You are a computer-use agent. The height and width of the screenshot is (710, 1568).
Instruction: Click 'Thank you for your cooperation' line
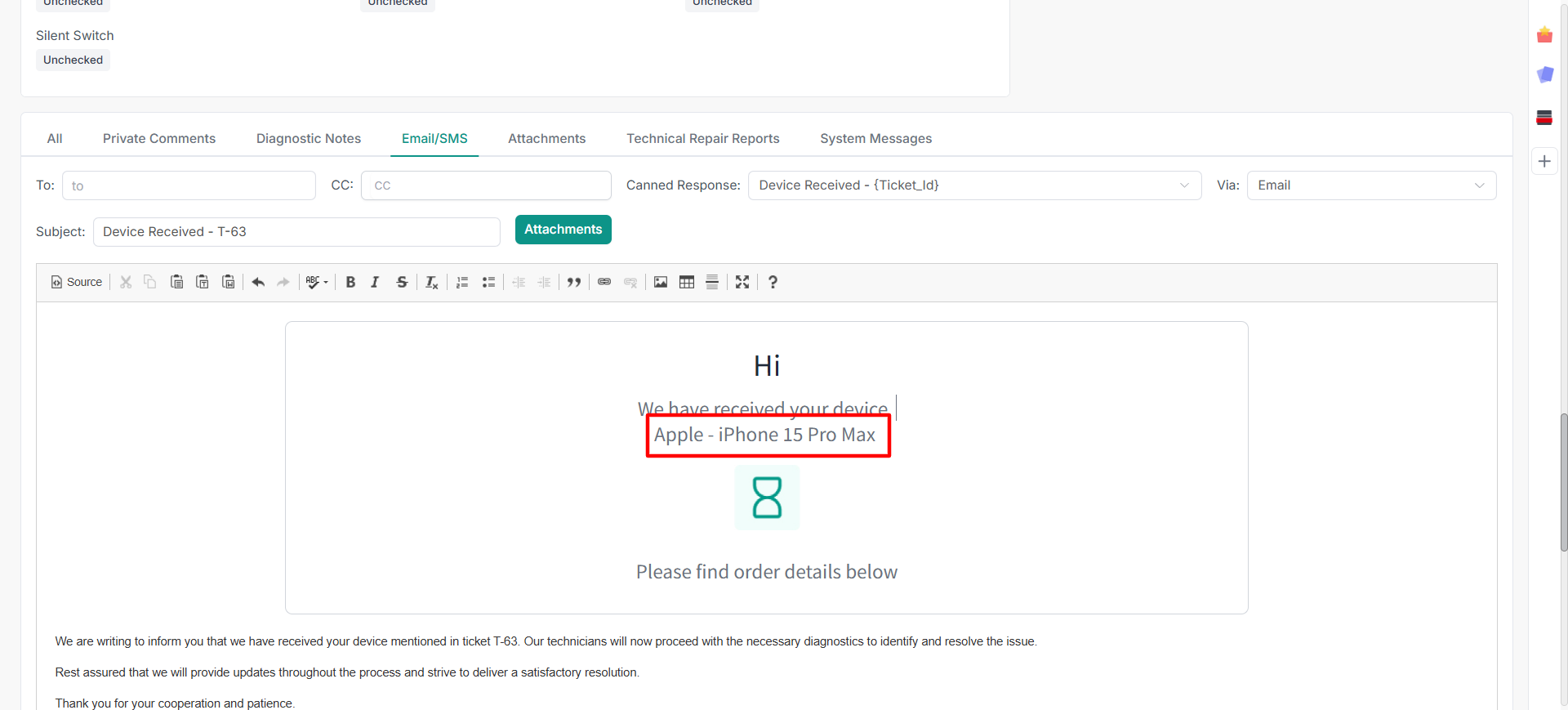[175, 703]
